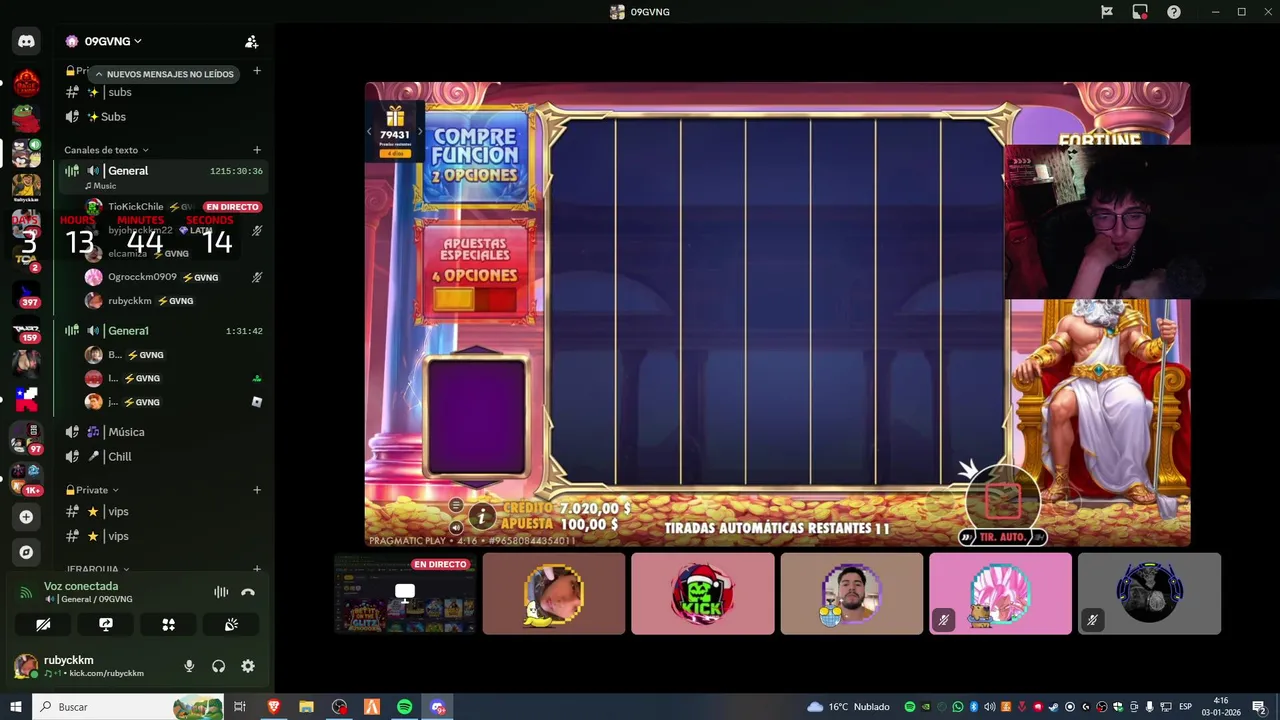This screenshot has width=1280, height=720.
Task: Join the Música voice channel
Action: [x=163, y=432]
